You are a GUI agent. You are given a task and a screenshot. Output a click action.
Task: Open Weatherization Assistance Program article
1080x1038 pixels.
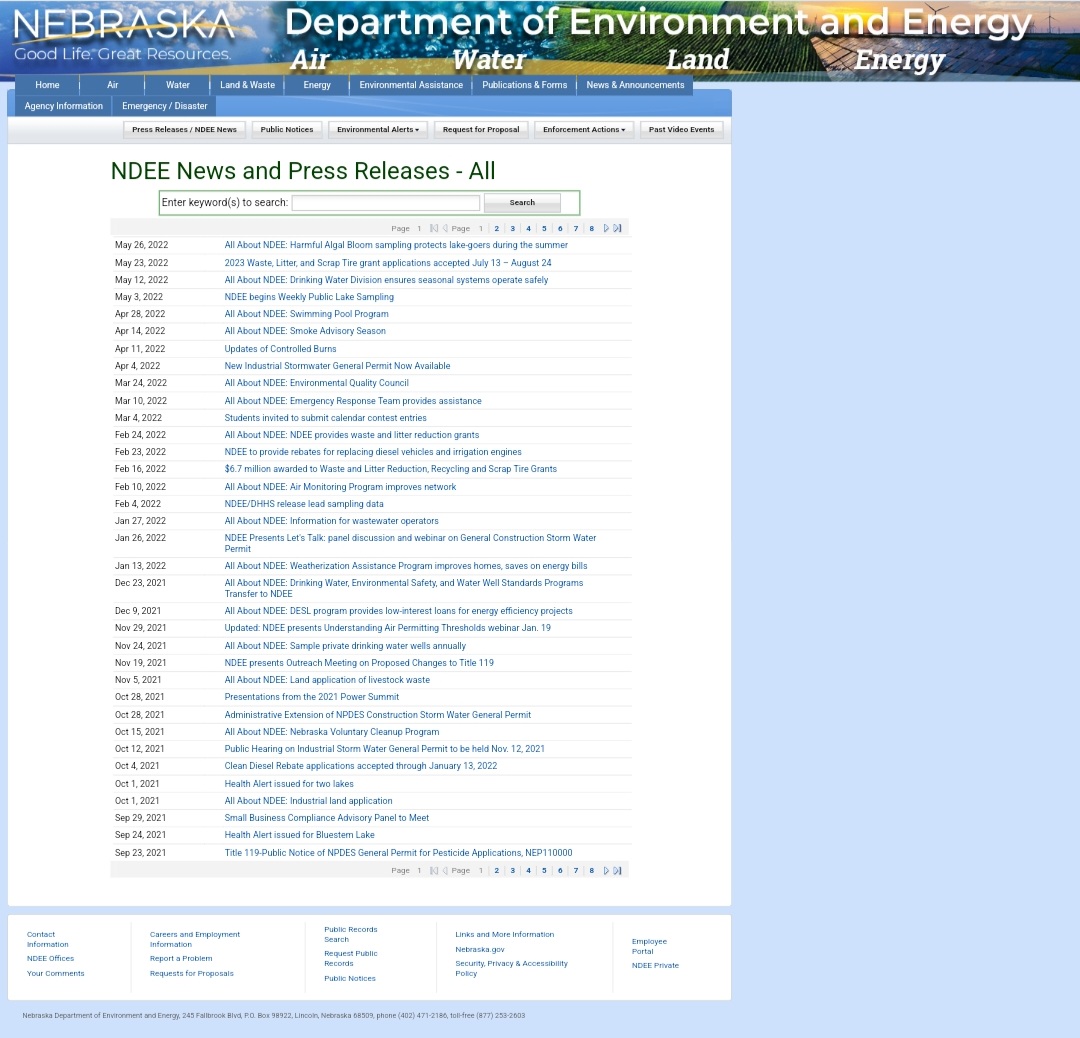point(406,566)
